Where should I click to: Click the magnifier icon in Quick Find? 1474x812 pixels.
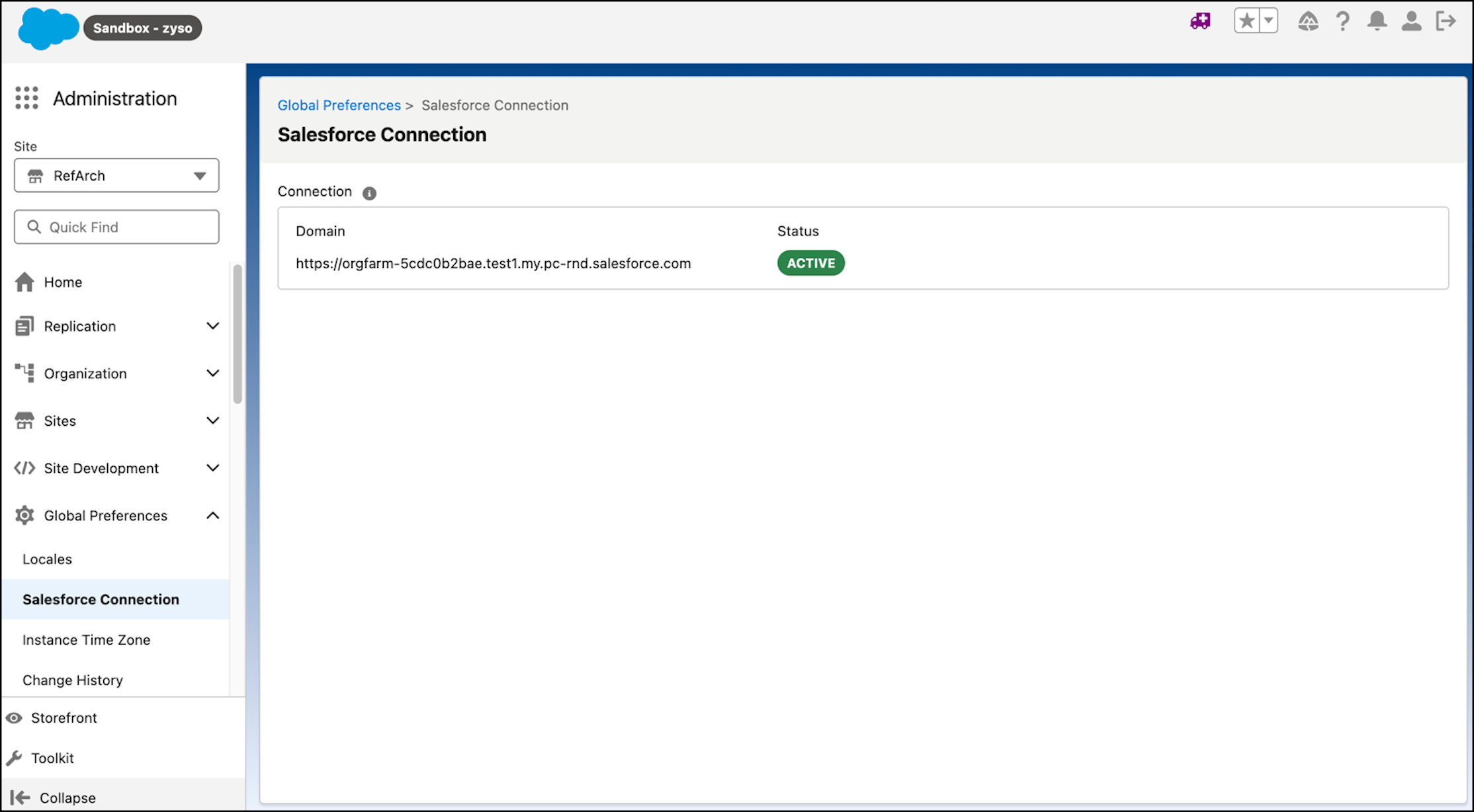tap(34, 227)
